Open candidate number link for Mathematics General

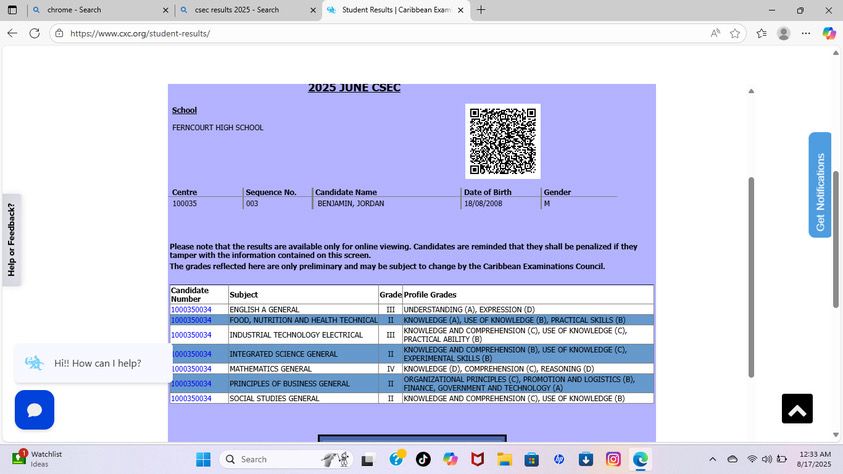(191, 369)
